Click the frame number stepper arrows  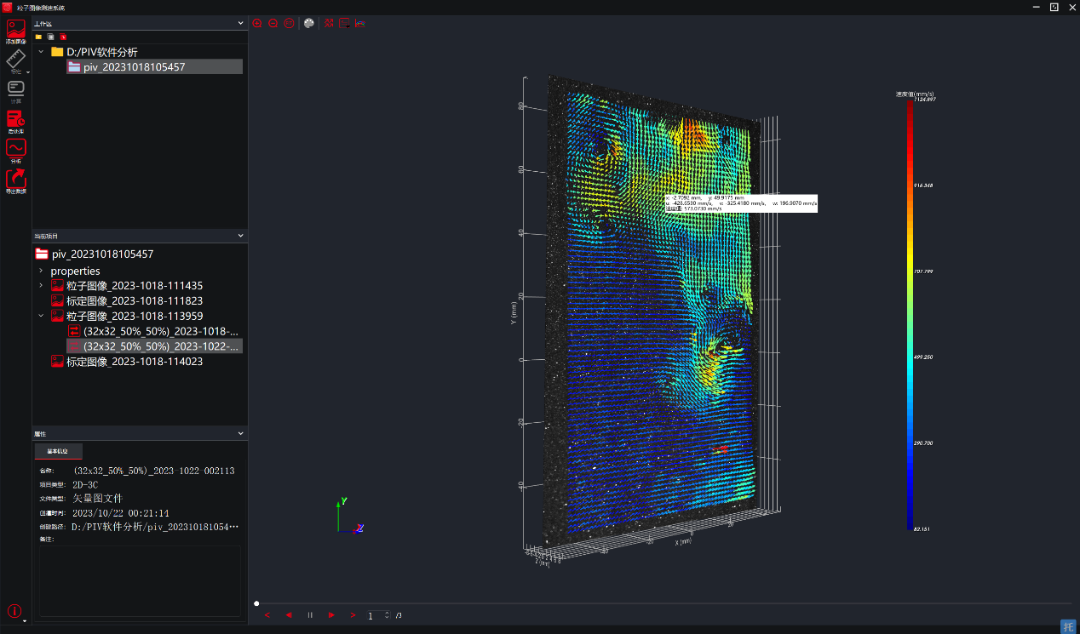[x=387, y=615]
